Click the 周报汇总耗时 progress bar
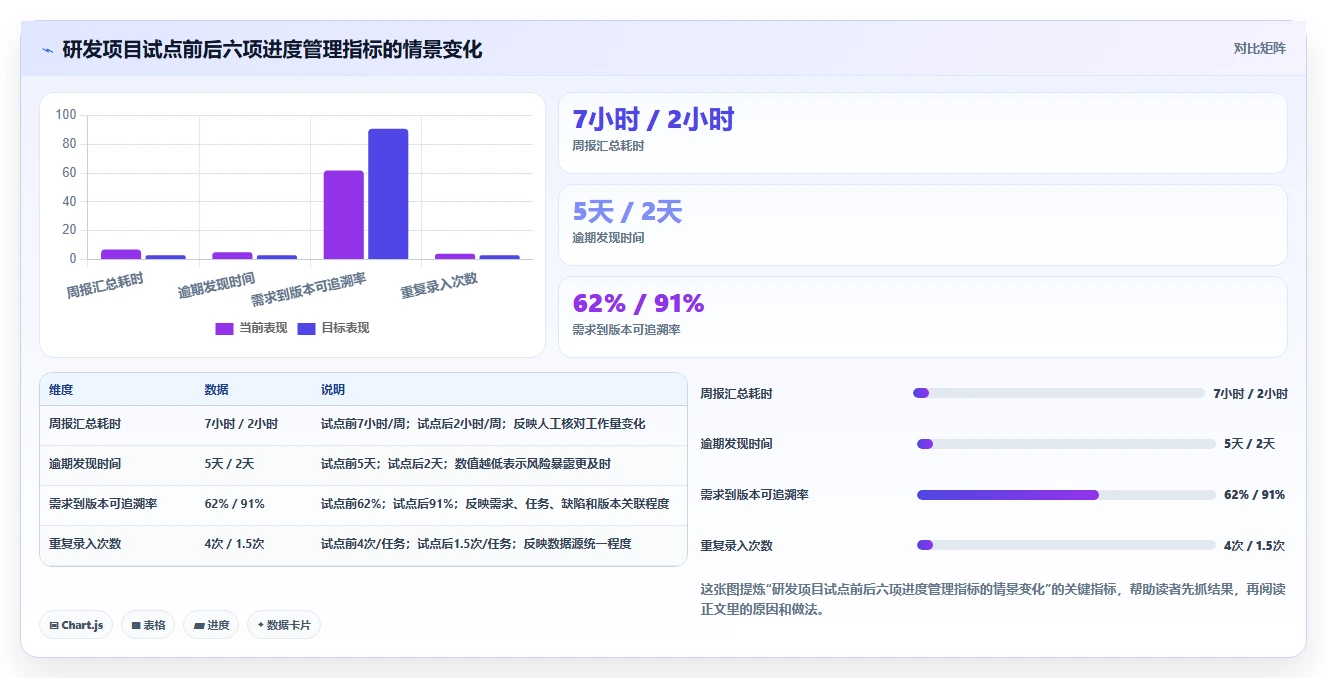This screenshot has height=678, width=1327. pos(1058,393)
